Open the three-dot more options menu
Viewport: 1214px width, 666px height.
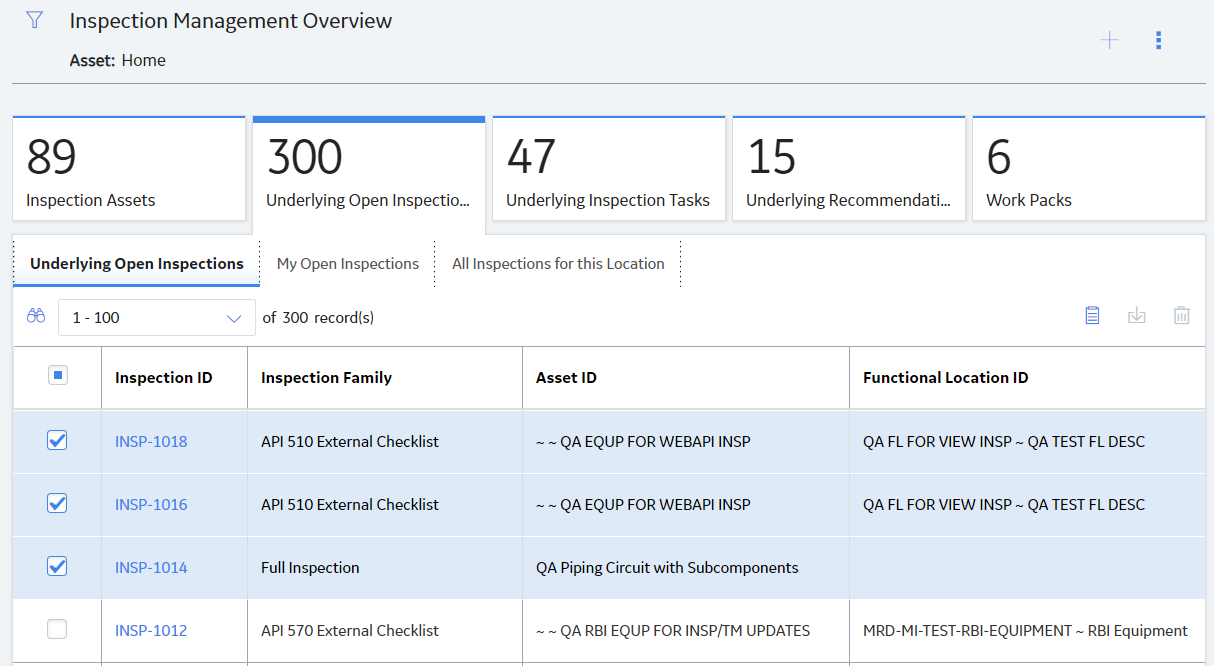pos(1159,40)
